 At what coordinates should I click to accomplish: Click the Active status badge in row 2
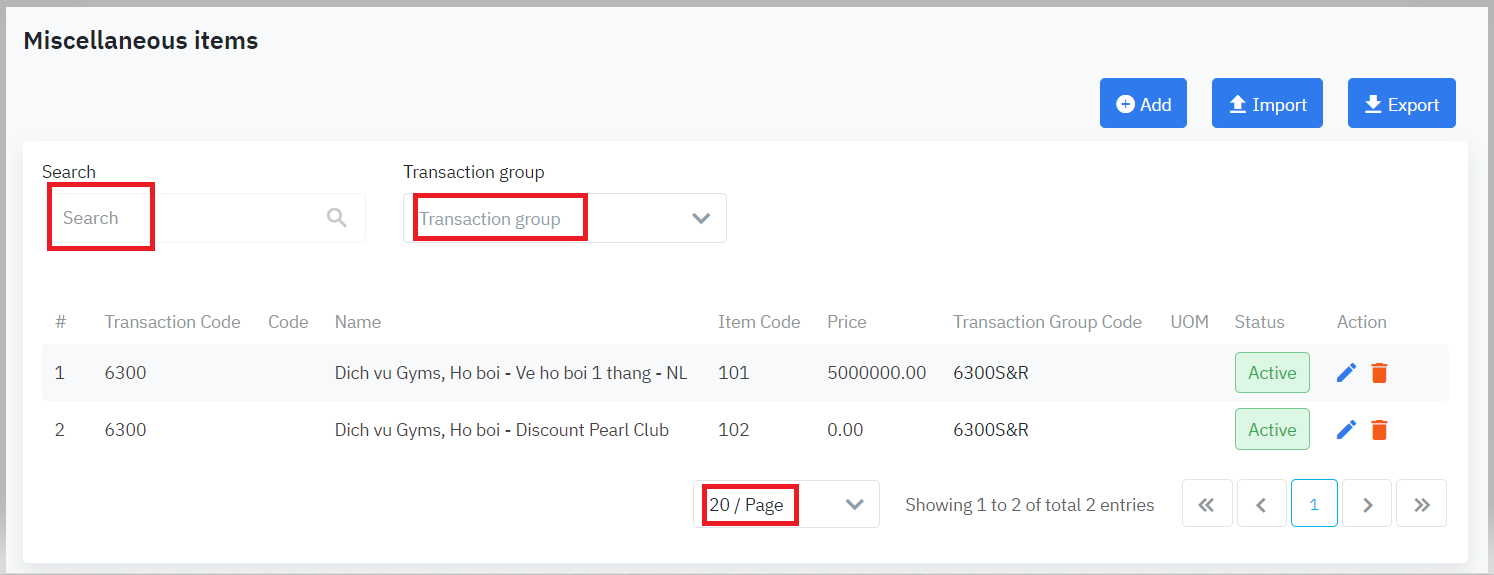(1272, 430)
